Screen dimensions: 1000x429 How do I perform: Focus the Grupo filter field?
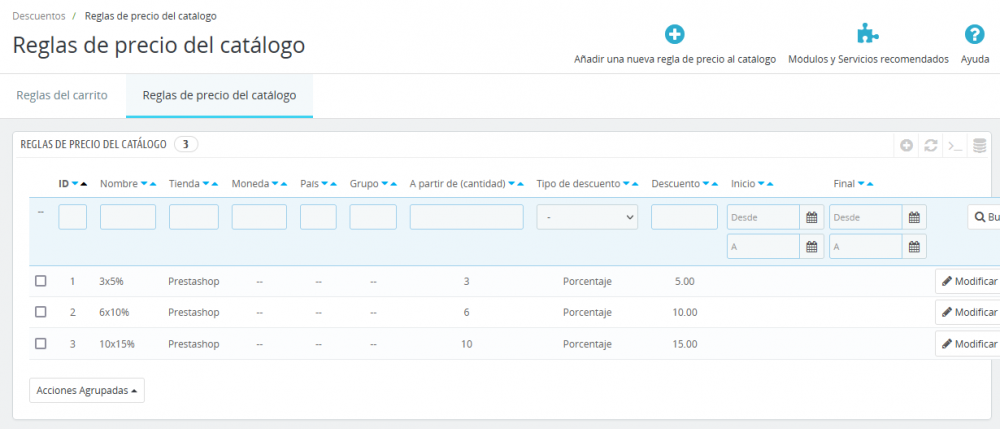373,217
